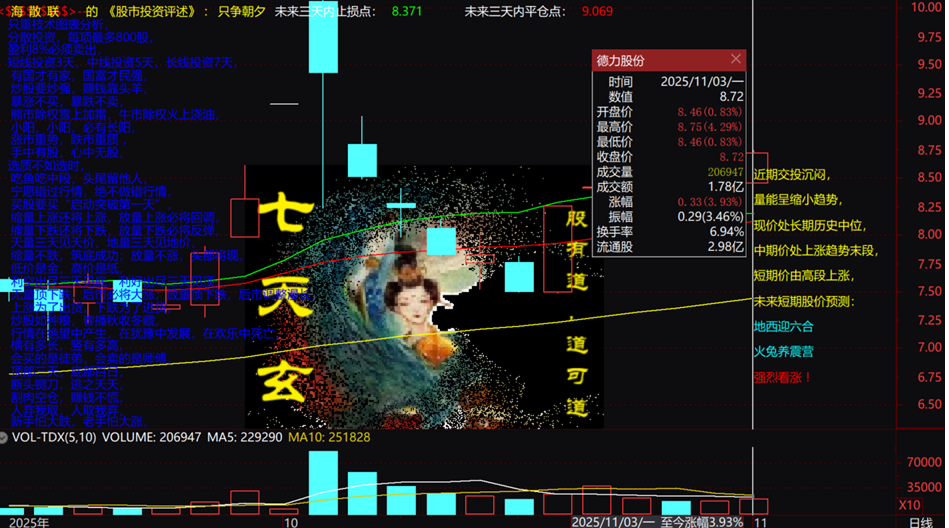This screenshot has height=528, width=949.
Task: Click the 35000 volume axis label
Action: (x=924, y=487)
